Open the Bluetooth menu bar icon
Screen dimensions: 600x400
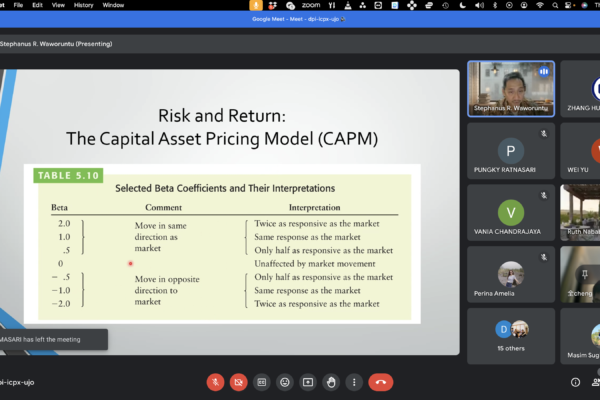point(495,5)
